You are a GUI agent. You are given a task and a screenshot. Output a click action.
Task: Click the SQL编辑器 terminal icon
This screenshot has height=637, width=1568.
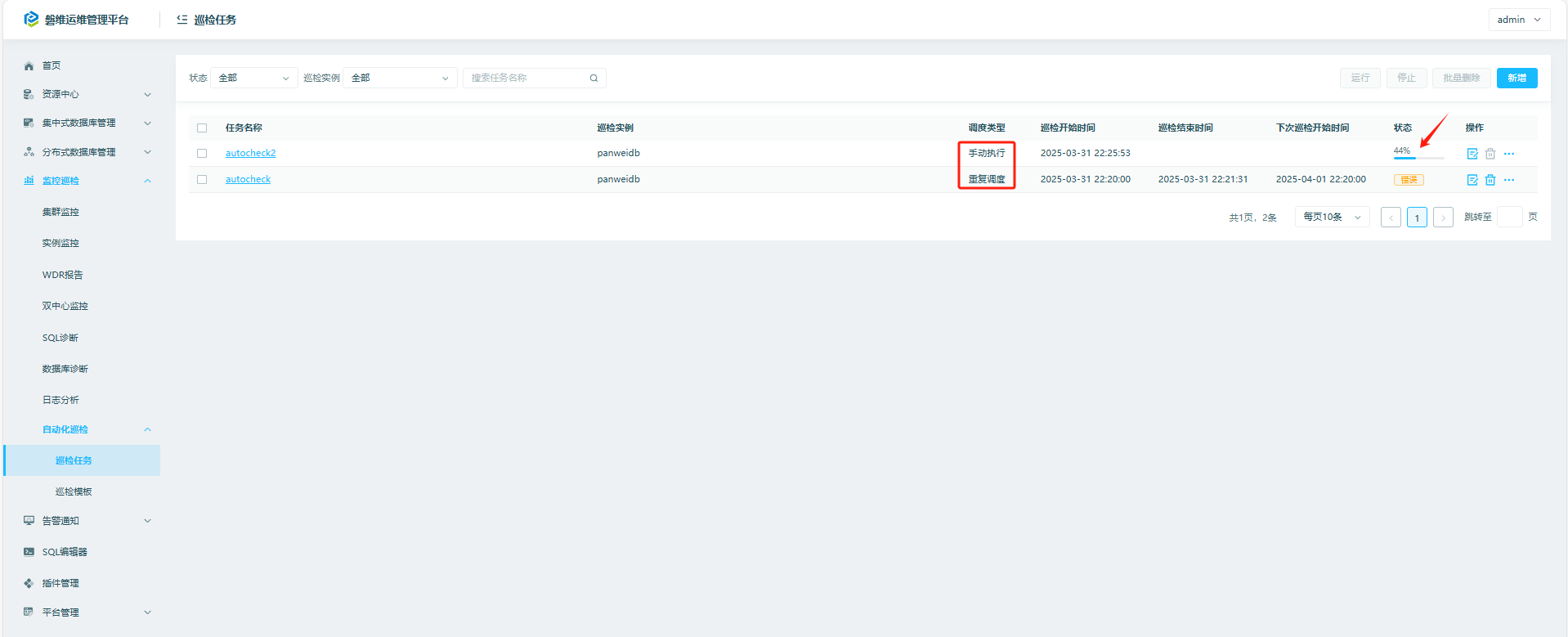29,552
